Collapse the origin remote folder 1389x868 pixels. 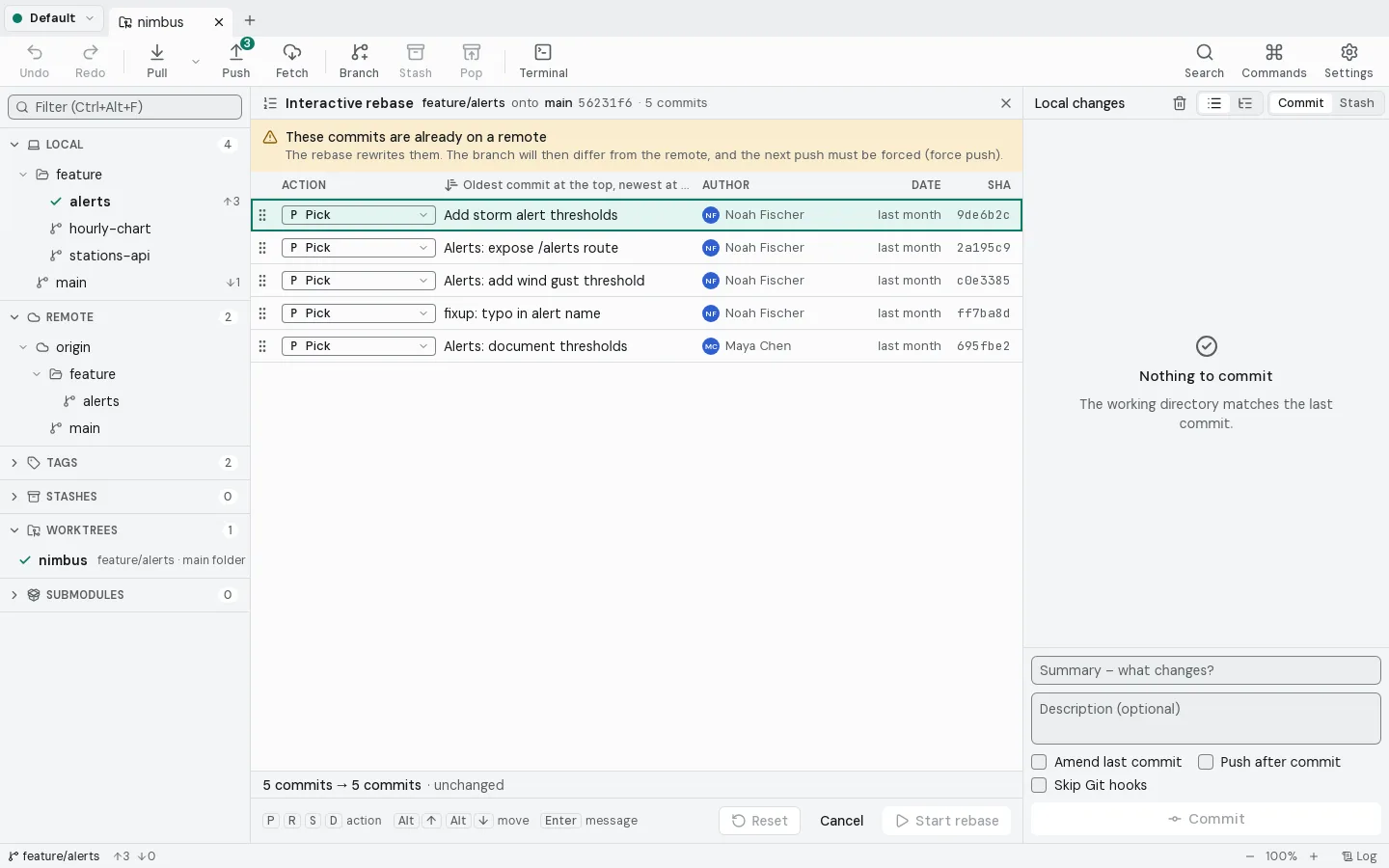(x=24, y=347)
